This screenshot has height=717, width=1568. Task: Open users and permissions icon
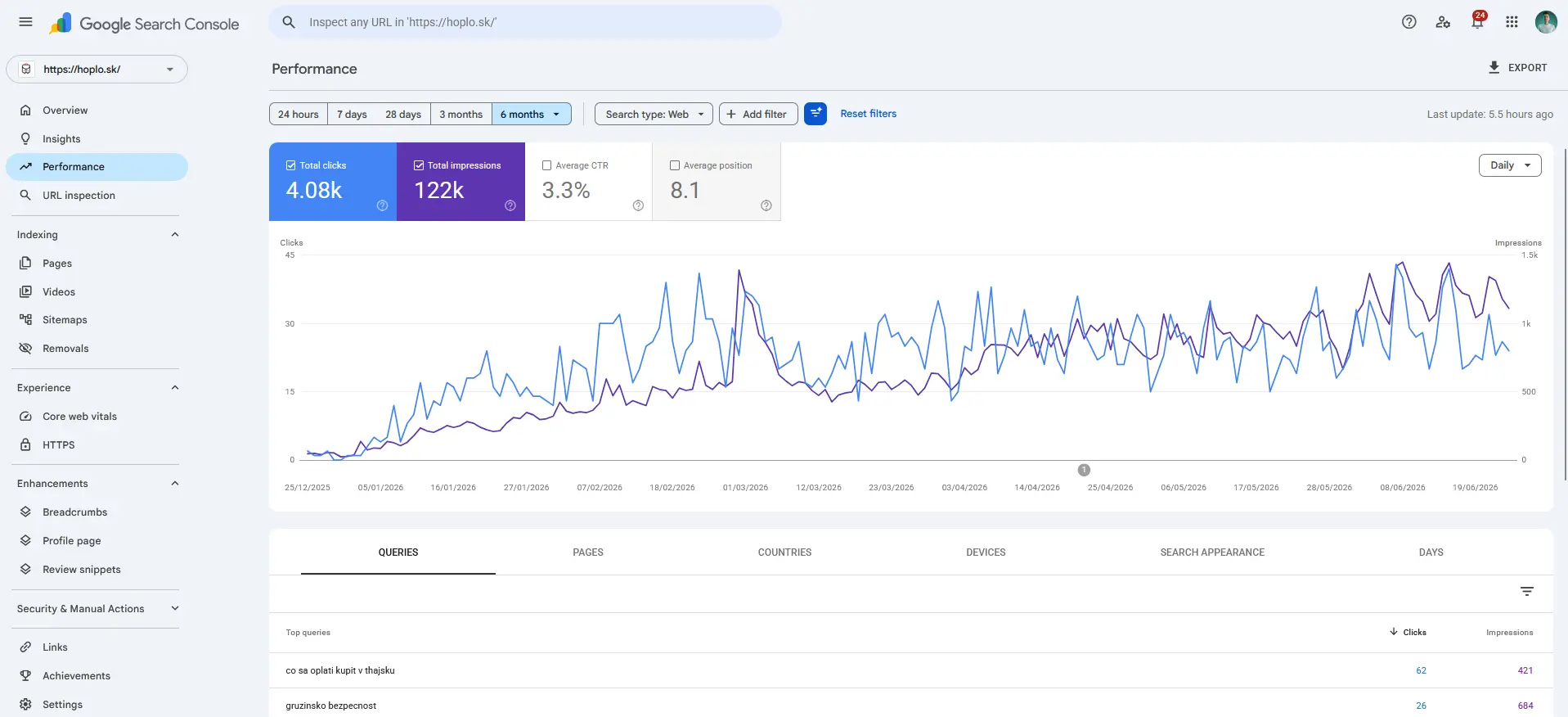1443,22
